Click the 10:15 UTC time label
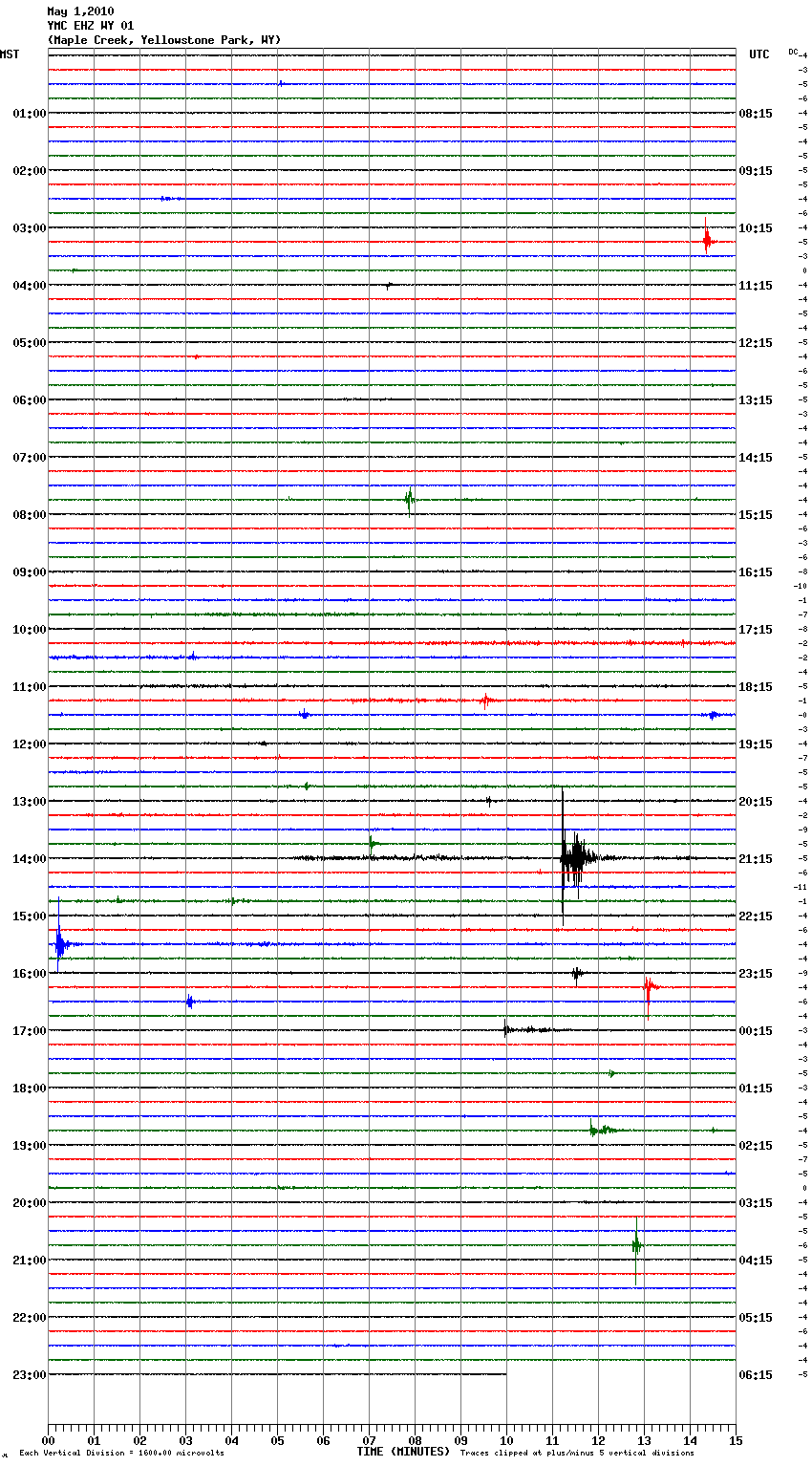The image size is (812, 1466). pyautogui.click(x=756, y=228)
